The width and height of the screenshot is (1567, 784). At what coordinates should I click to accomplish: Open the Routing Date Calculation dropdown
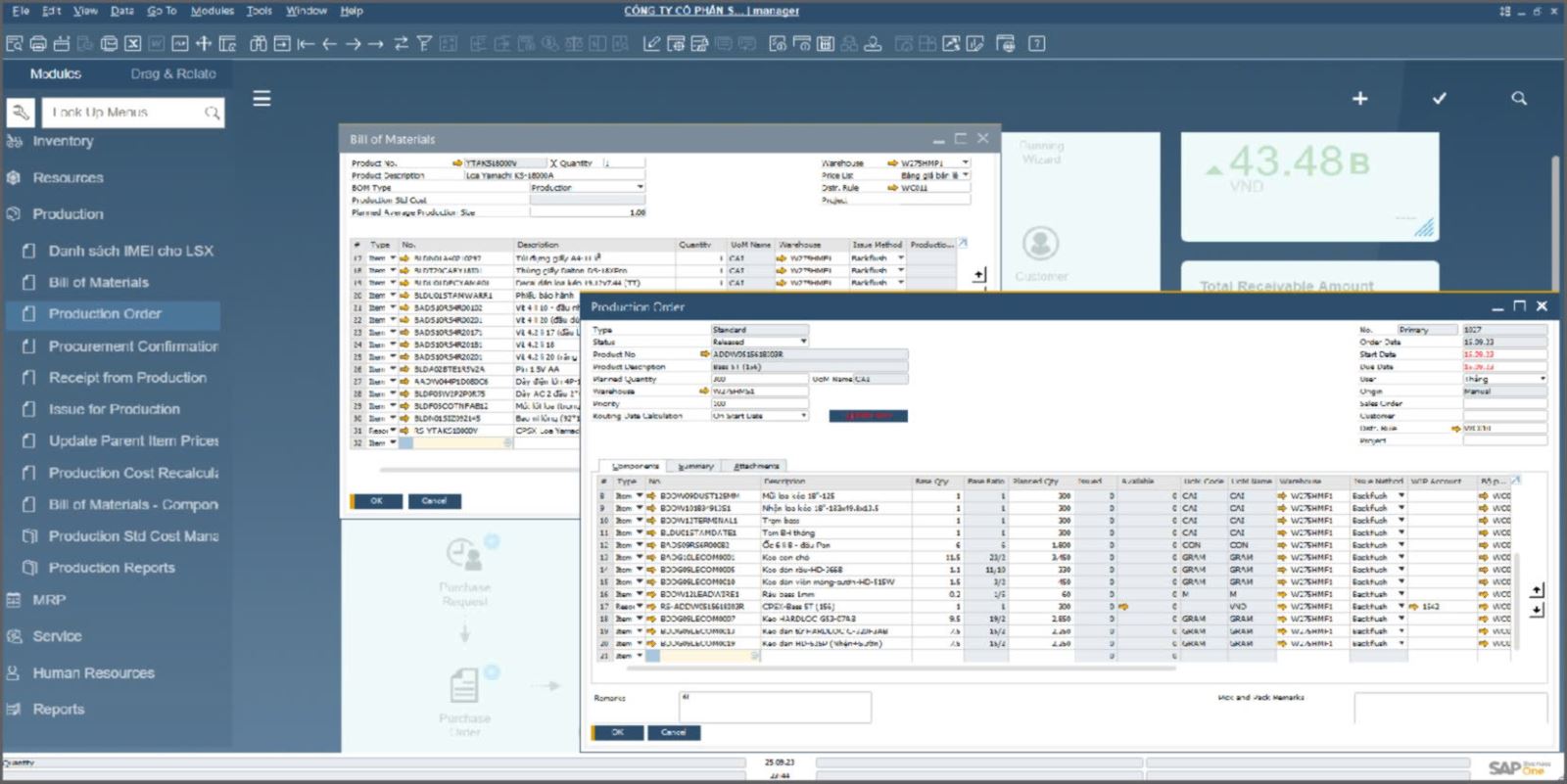tap(804, 415)
